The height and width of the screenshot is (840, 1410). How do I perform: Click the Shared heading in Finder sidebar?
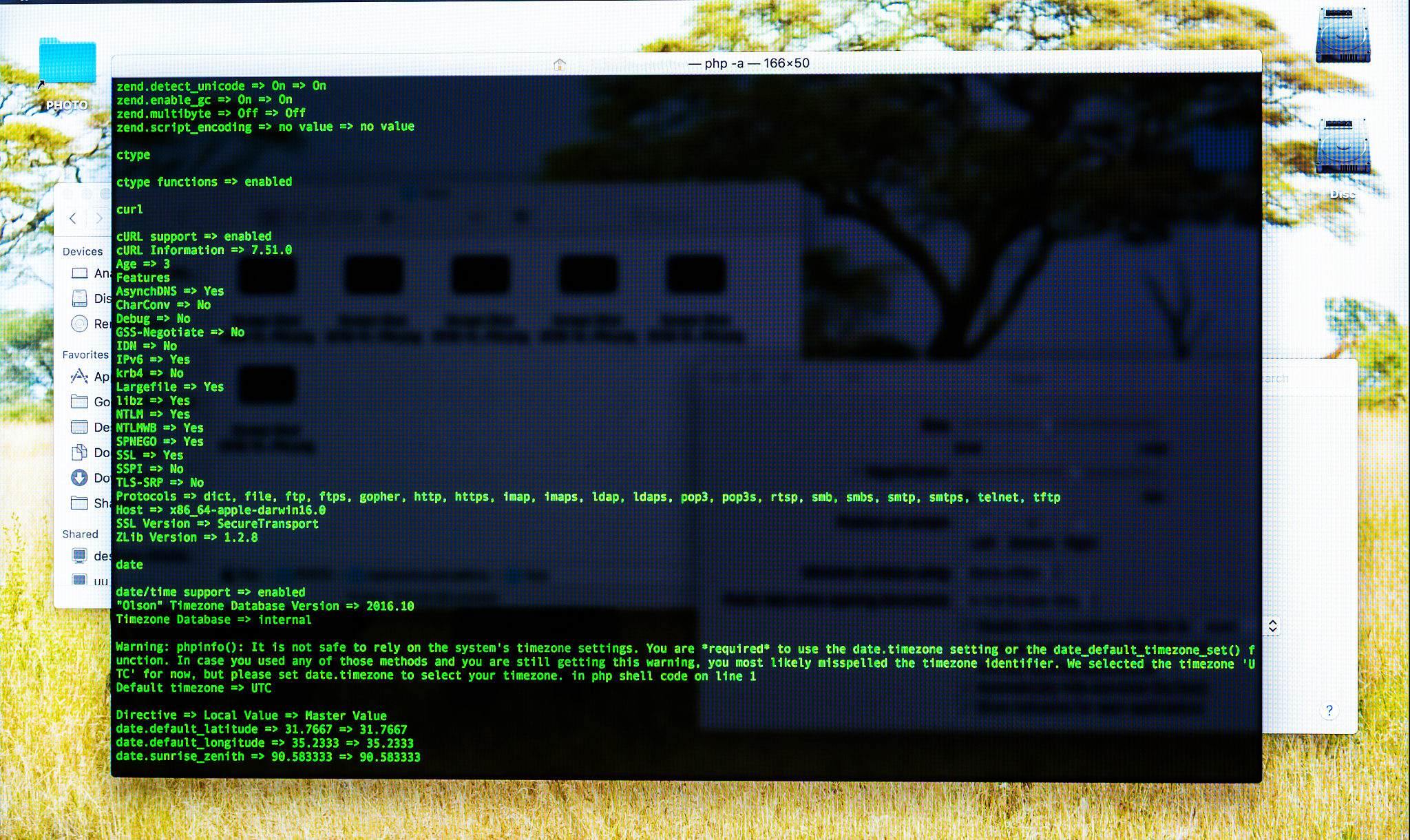(81, 534)
